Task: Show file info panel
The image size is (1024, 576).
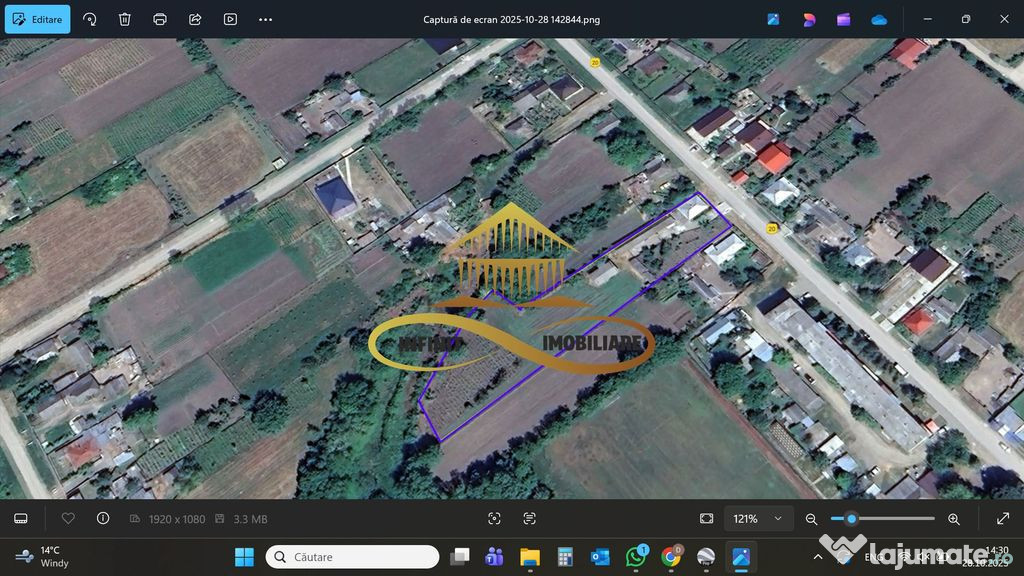Action: coord(103,519)
